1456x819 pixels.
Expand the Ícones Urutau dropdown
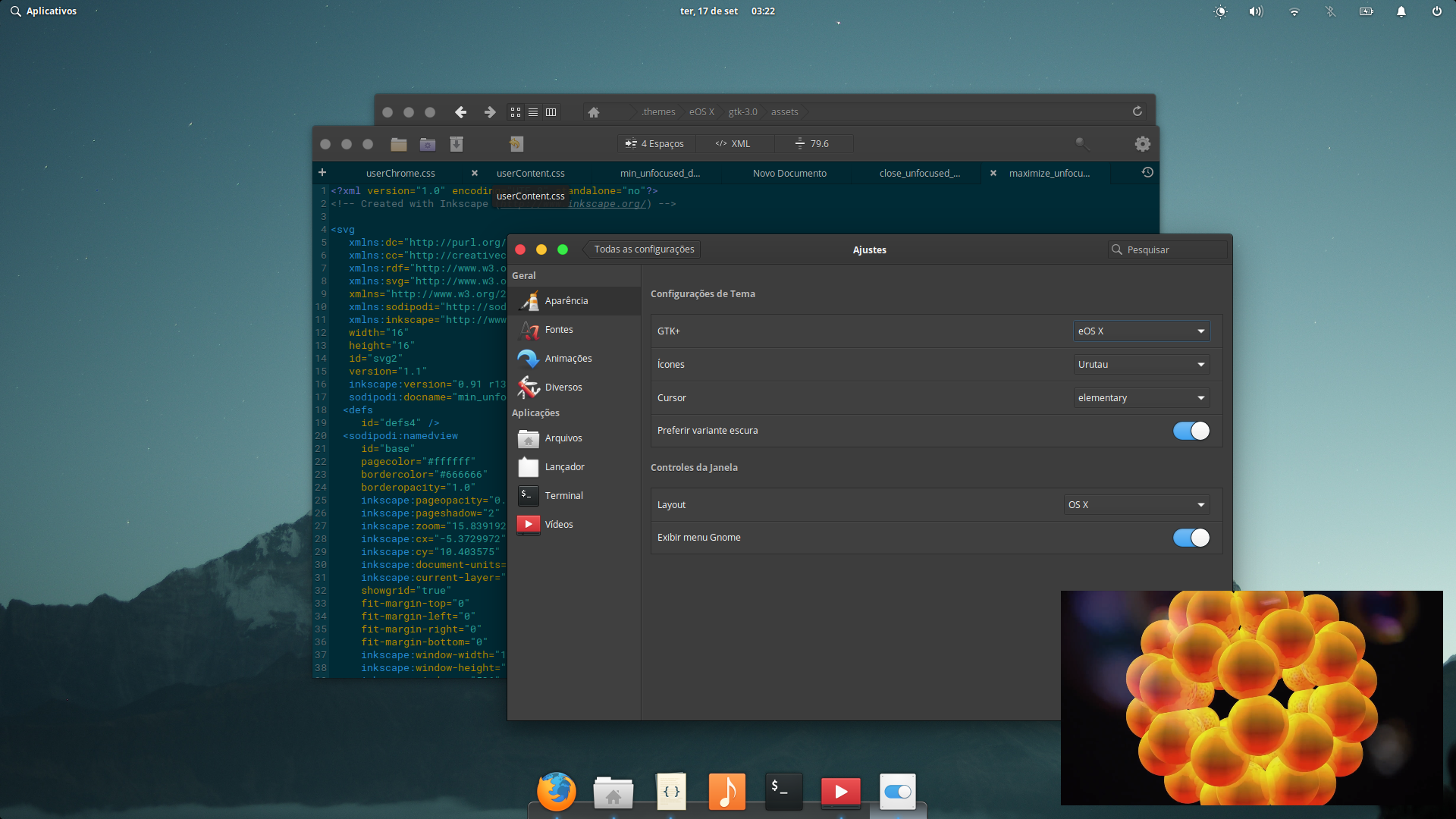coord(1141,365)
